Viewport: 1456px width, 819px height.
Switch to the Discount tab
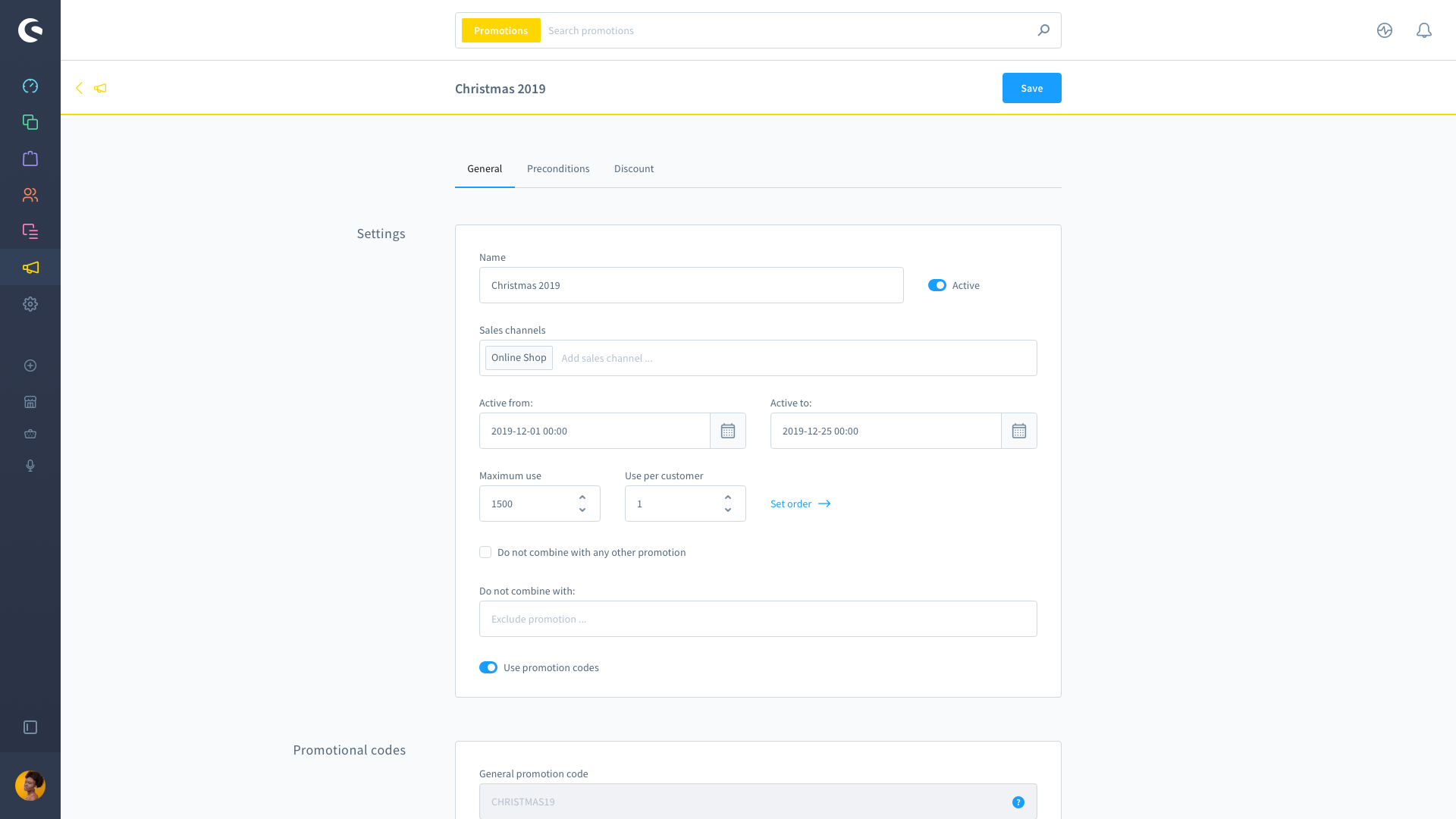pos(633,168)
